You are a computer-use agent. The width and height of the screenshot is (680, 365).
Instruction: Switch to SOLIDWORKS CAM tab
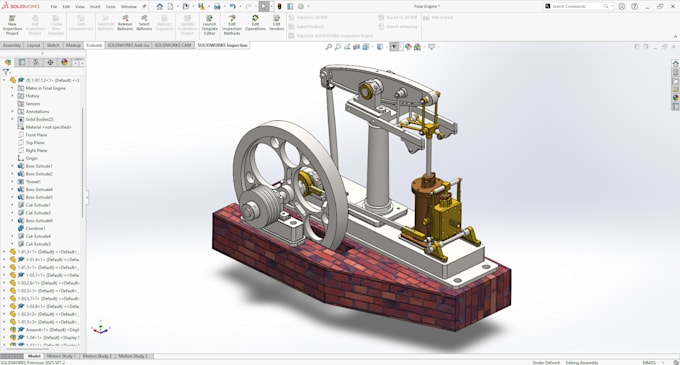coord(173,45)
